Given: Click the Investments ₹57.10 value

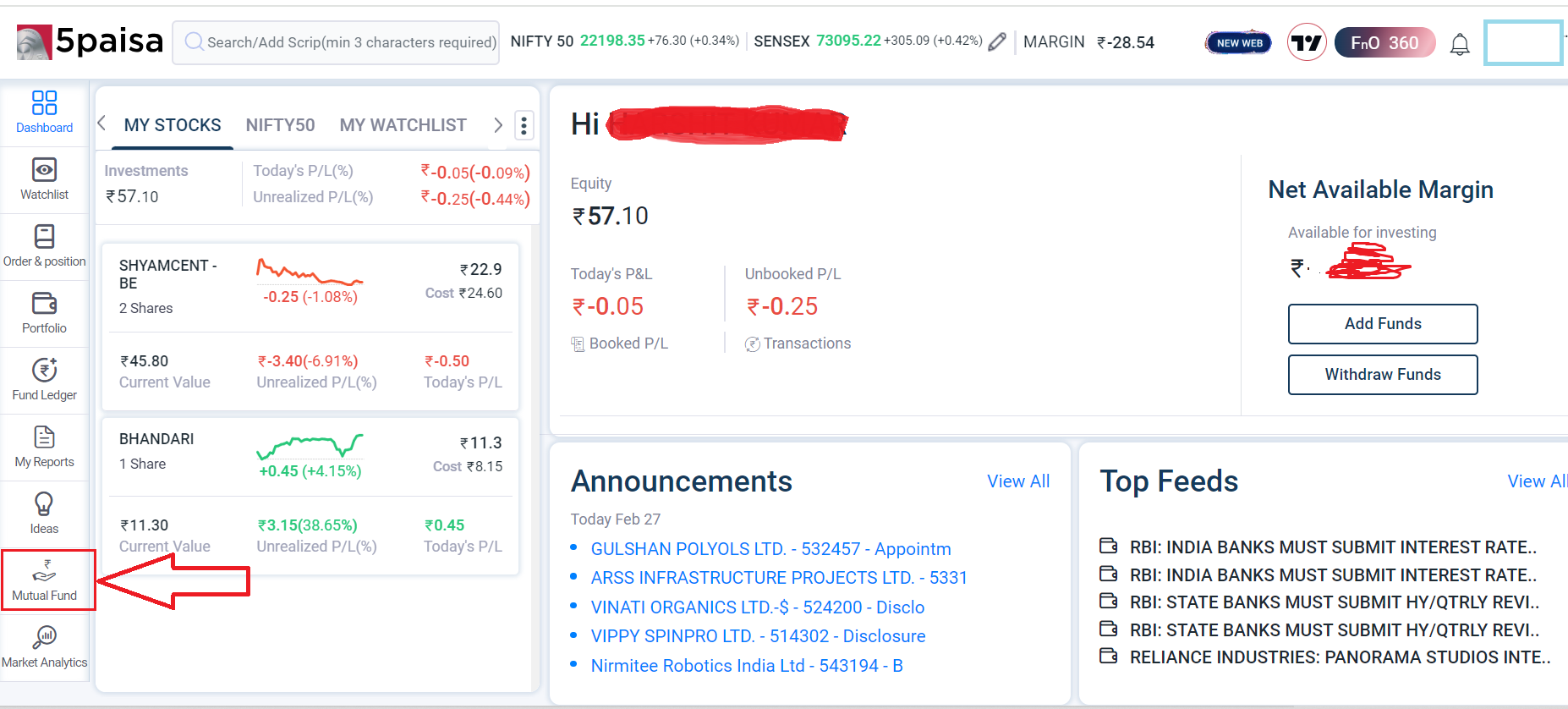Looking at the screenshot, I should (x=132, y=196).
